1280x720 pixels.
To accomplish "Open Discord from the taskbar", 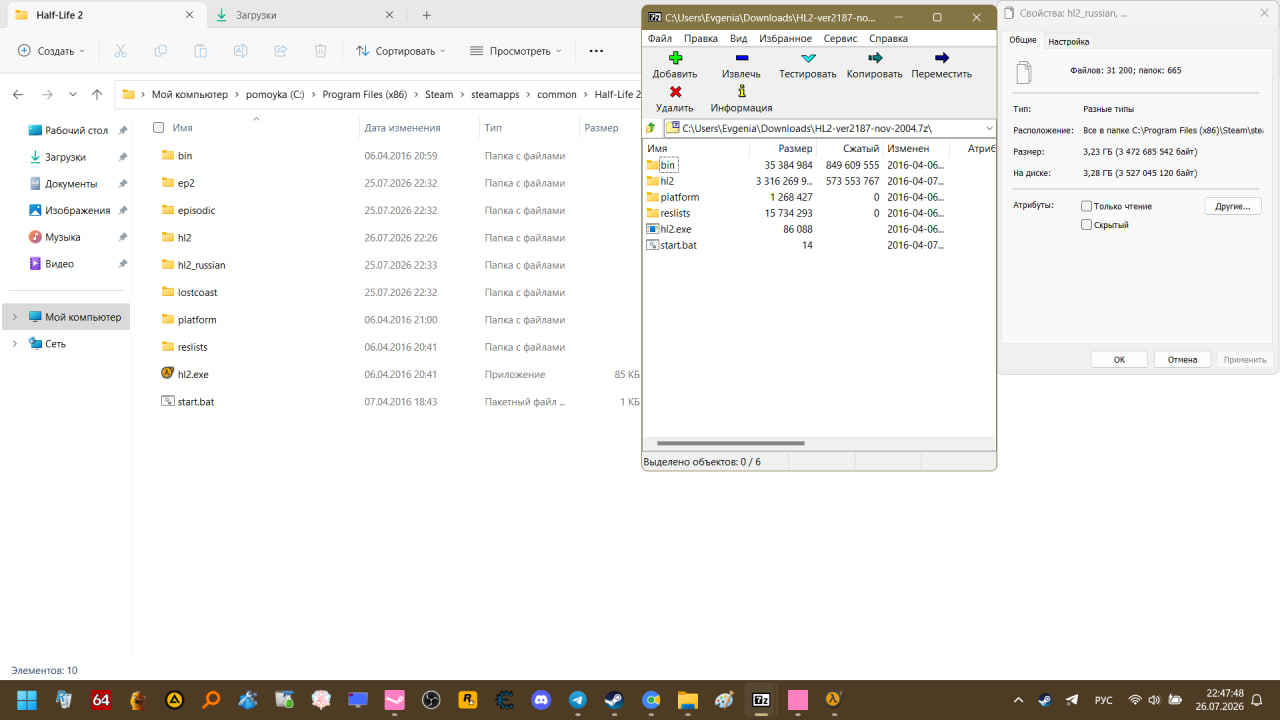I will pyautogui.click(x=542, y=700).
